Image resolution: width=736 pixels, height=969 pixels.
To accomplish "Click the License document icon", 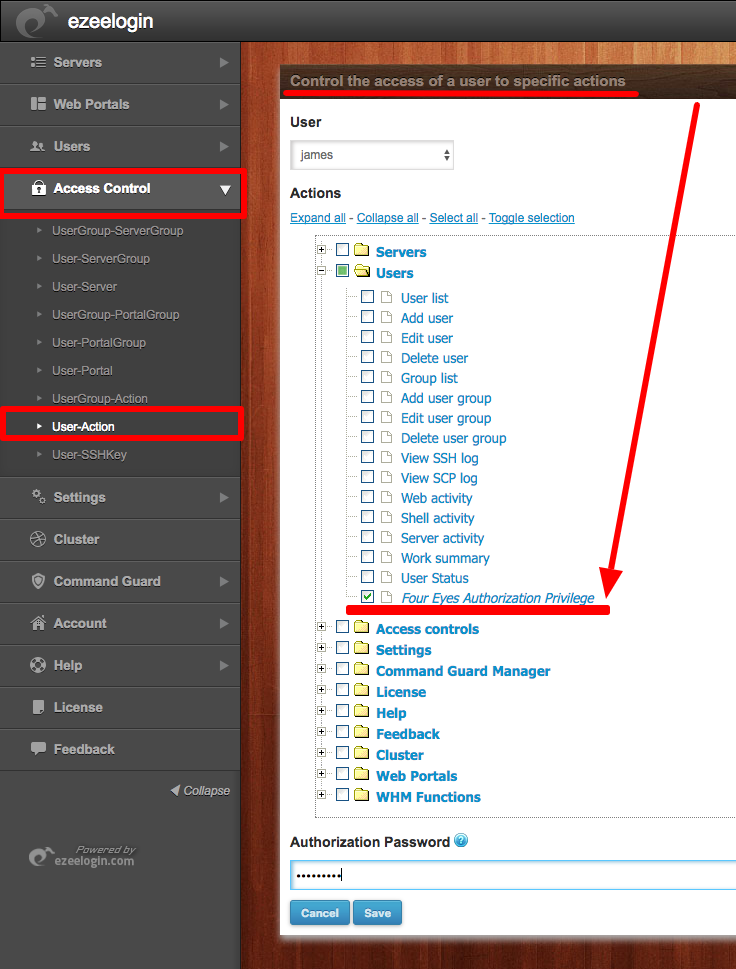I will (38, 707).
